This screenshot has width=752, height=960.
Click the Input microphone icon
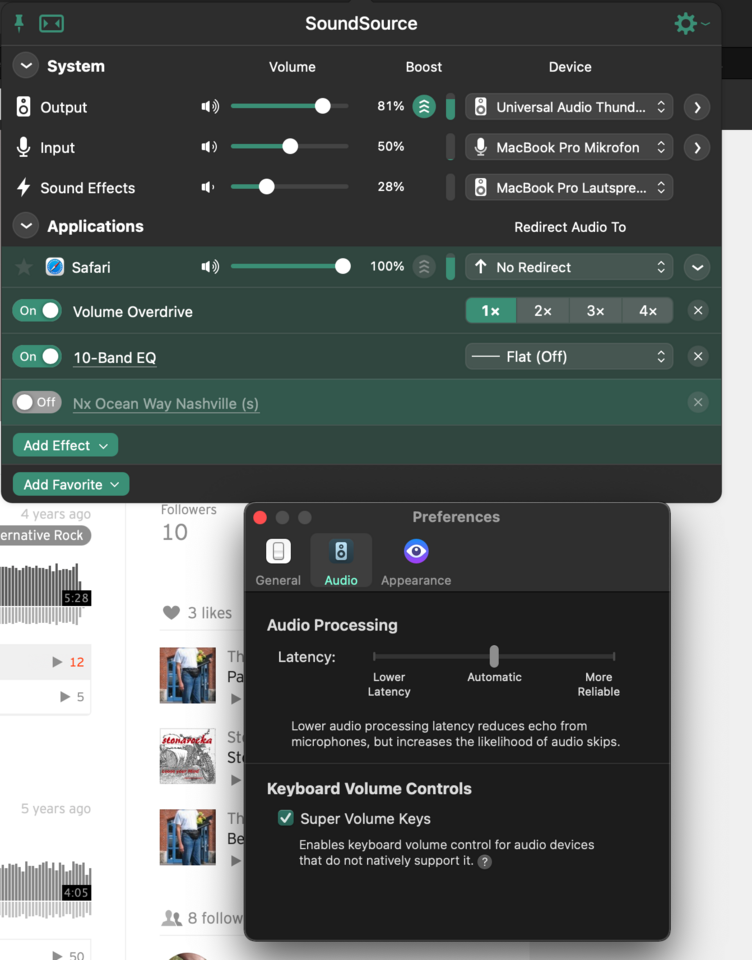coord(23,147)
